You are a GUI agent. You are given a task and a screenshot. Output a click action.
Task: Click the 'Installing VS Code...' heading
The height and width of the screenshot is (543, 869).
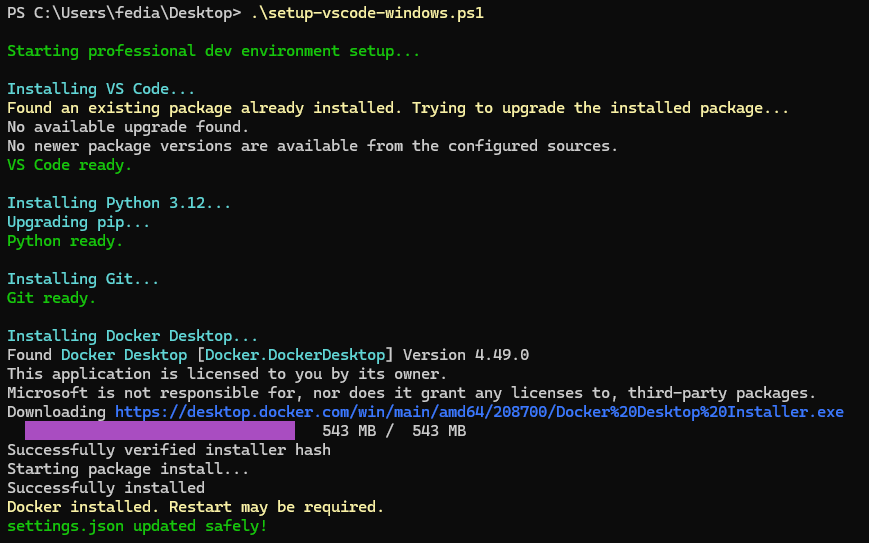pyautogui.click(x=101, y=89)
